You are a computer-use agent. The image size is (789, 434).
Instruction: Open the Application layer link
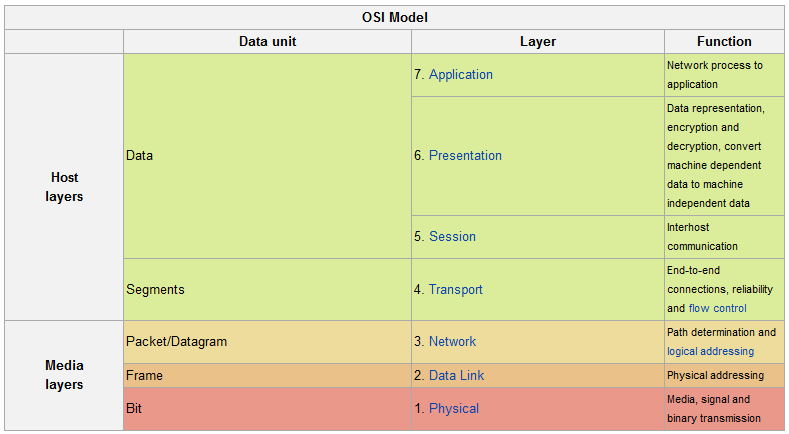460,75
